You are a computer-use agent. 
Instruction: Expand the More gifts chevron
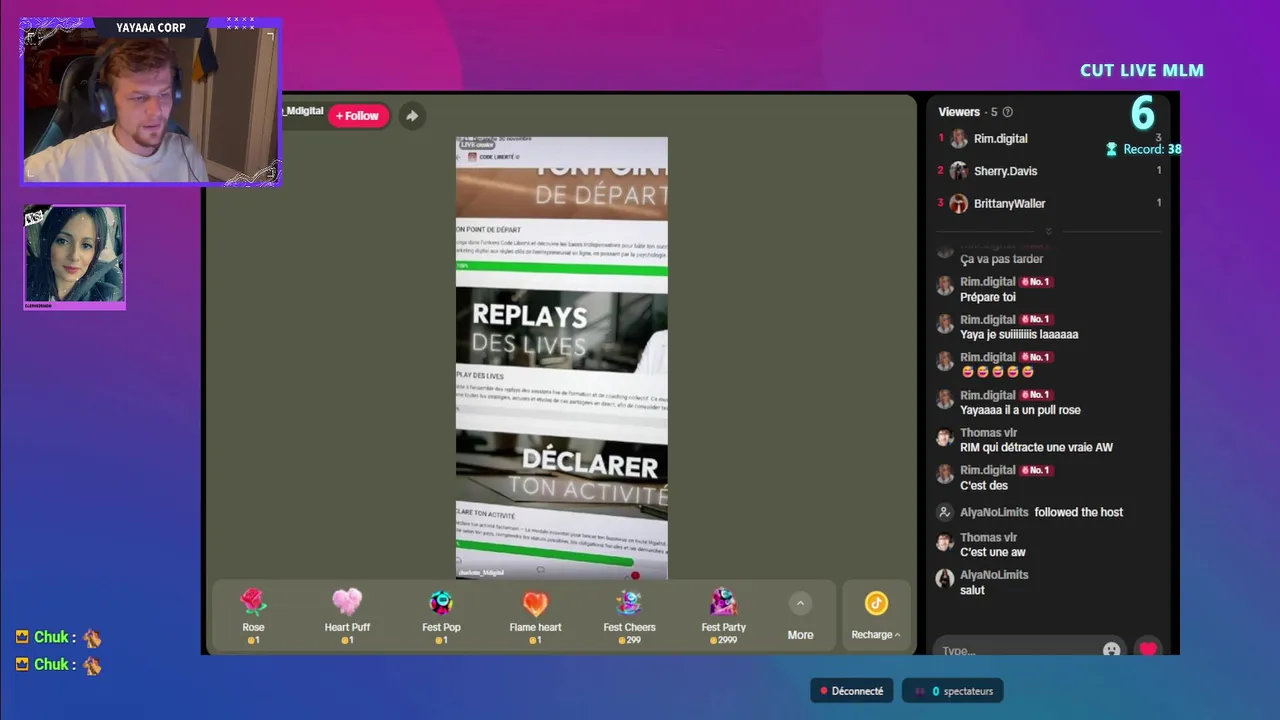800,603
